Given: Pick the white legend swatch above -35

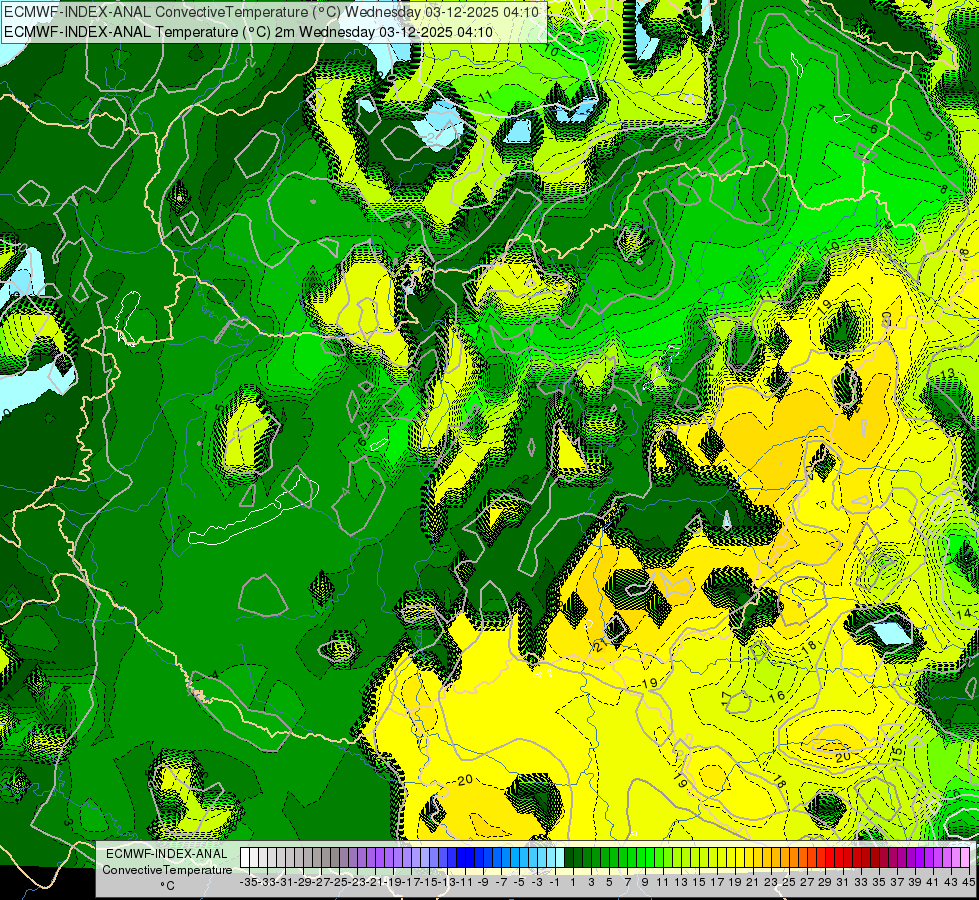Looking at the screenshot, I should (x=245, y=858).
